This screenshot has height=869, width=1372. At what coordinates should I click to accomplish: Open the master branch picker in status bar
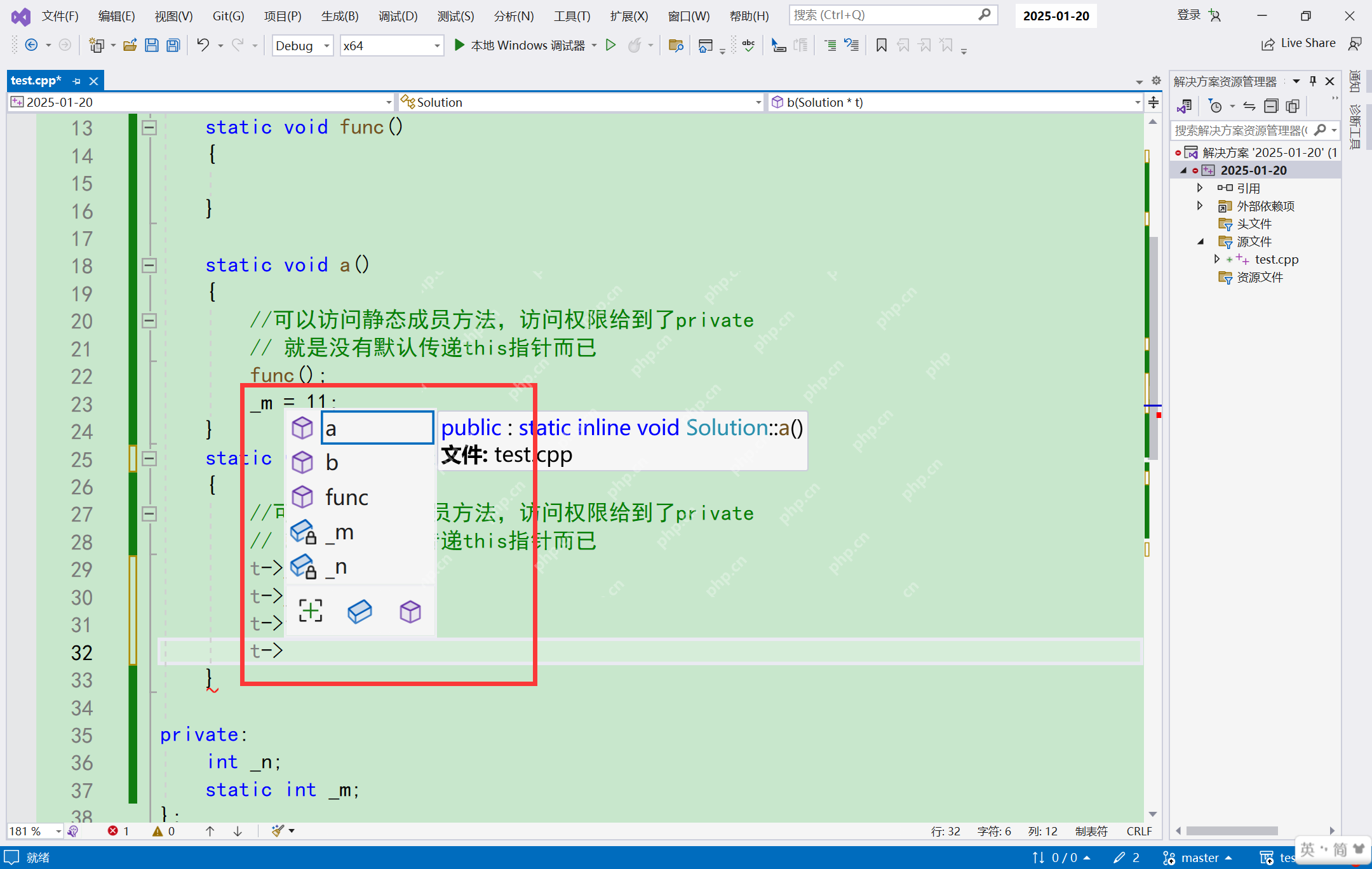(1199, 857)
